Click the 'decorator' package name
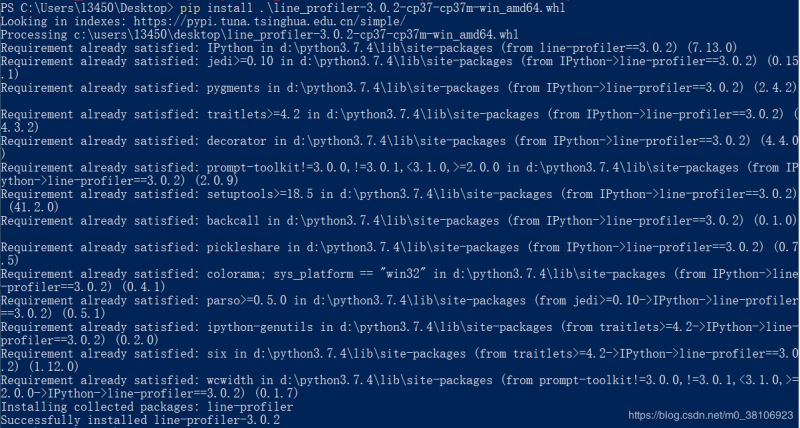800x428 pixels. pyautogui.click(x=237, y=141)
